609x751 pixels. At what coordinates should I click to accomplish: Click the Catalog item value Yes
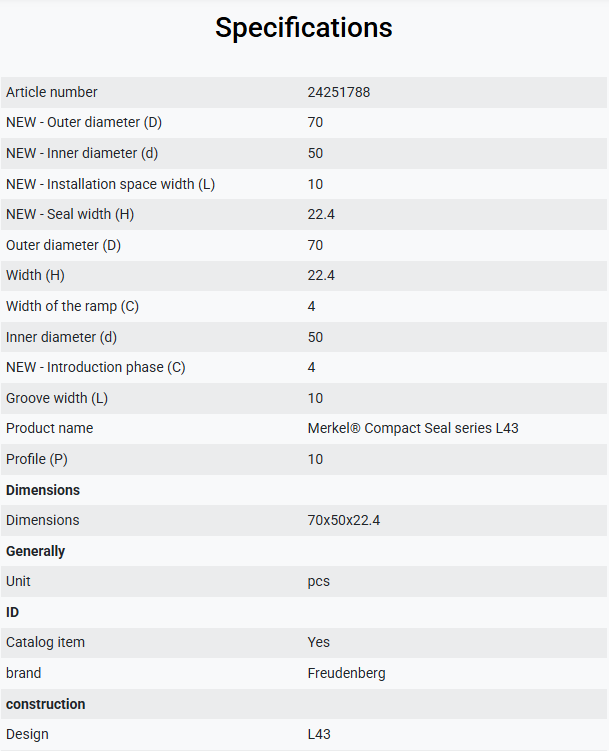tap(318, 642)
